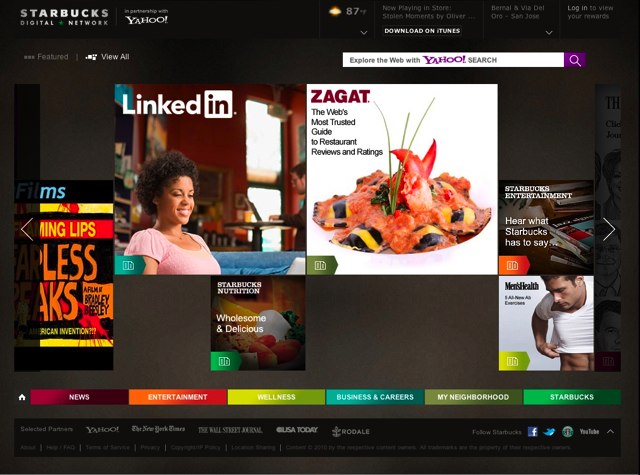Open the YouTube icon in footer

point(589,431)
